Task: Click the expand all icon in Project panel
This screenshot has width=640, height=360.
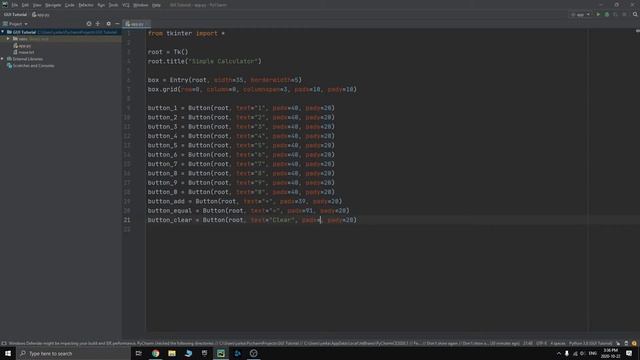Action: pos(98,24)
